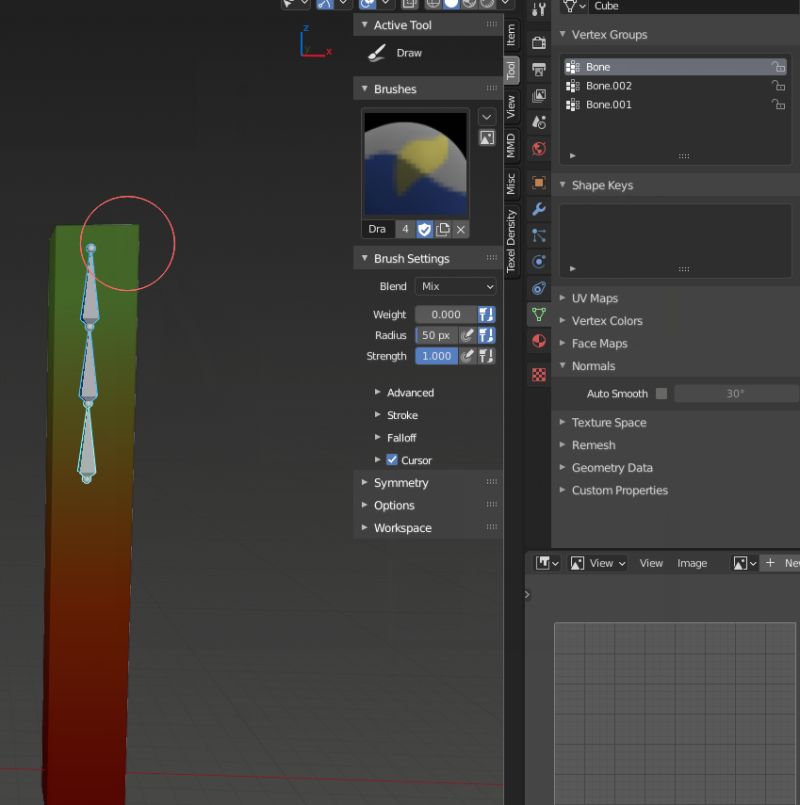
Task: Expand the Symmetry panel
Action: (402, 482)
